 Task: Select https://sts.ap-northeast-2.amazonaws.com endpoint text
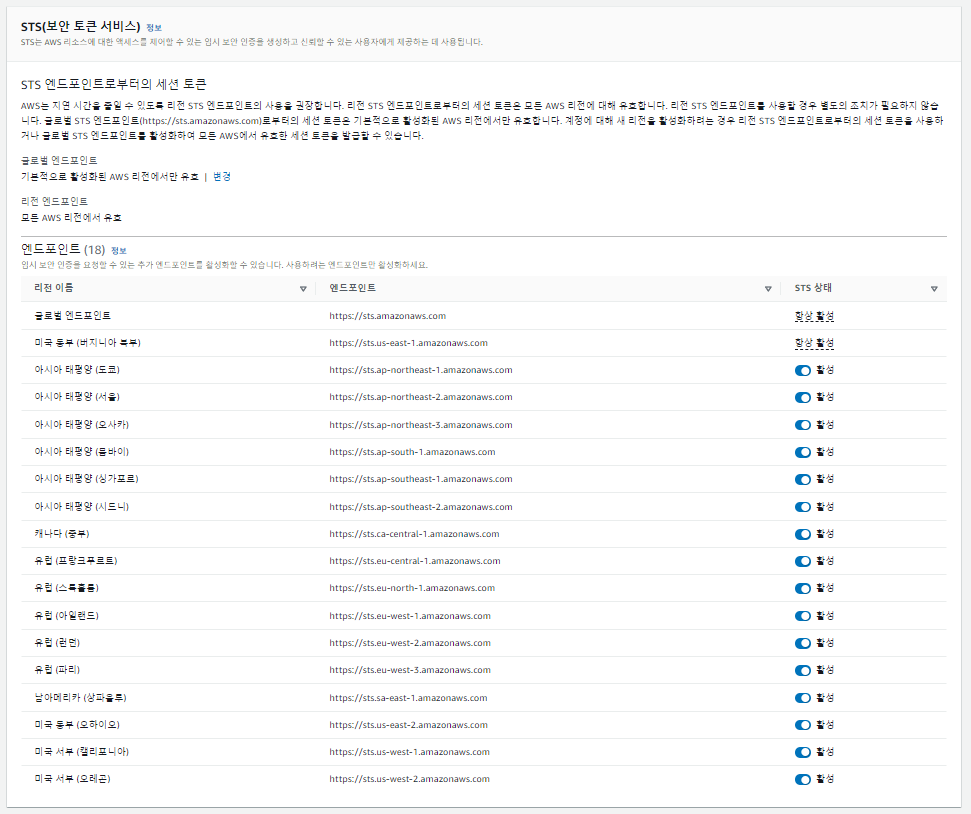click(421, 397)
